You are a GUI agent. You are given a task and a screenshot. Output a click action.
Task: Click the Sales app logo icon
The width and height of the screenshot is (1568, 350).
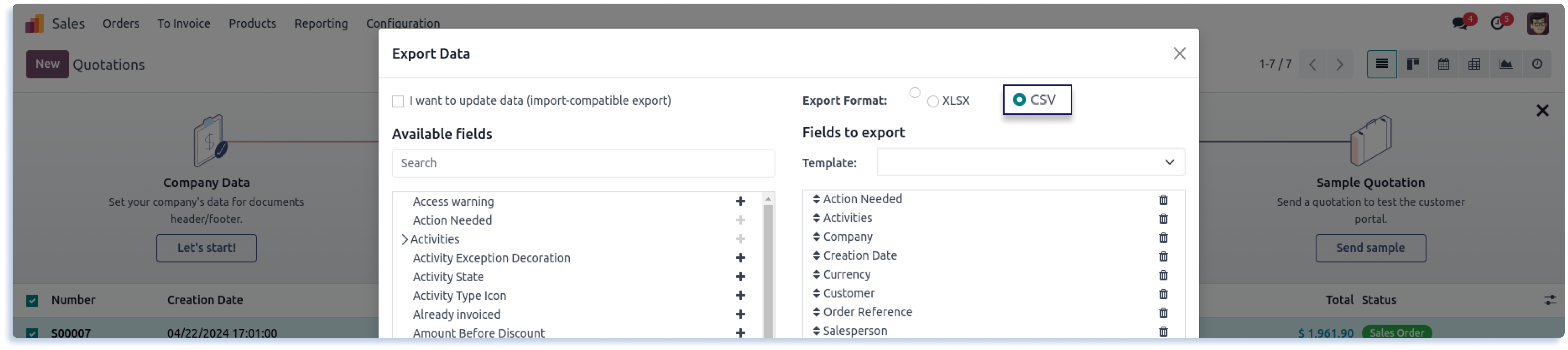34,23
